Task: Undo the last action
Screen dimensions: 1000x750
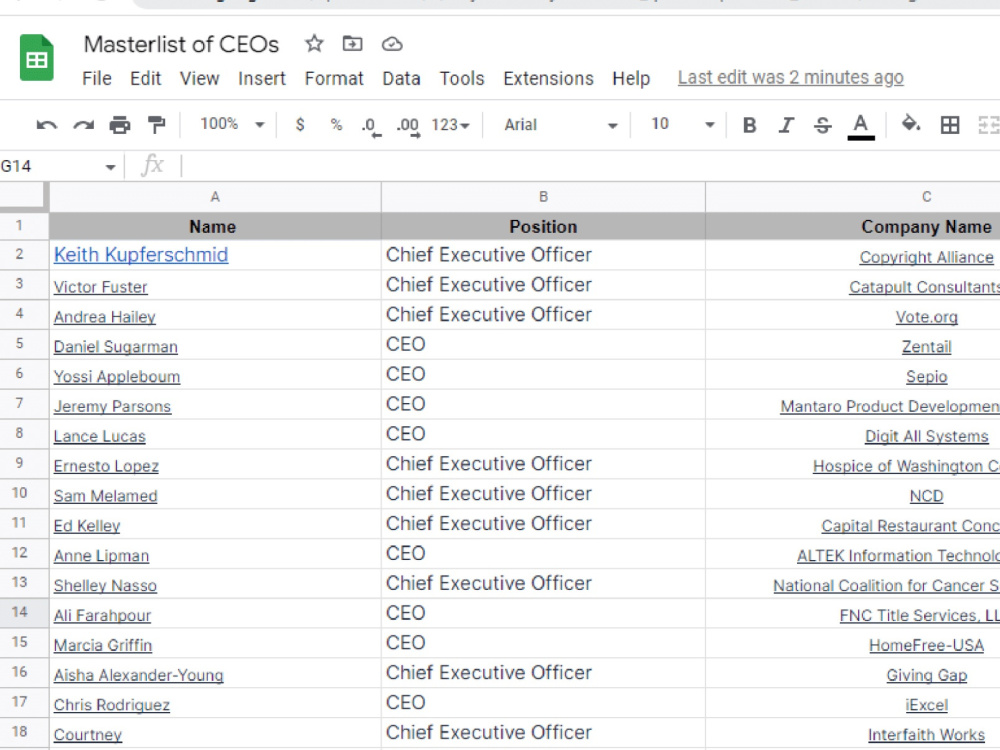Action: click(x=47, y=125)
